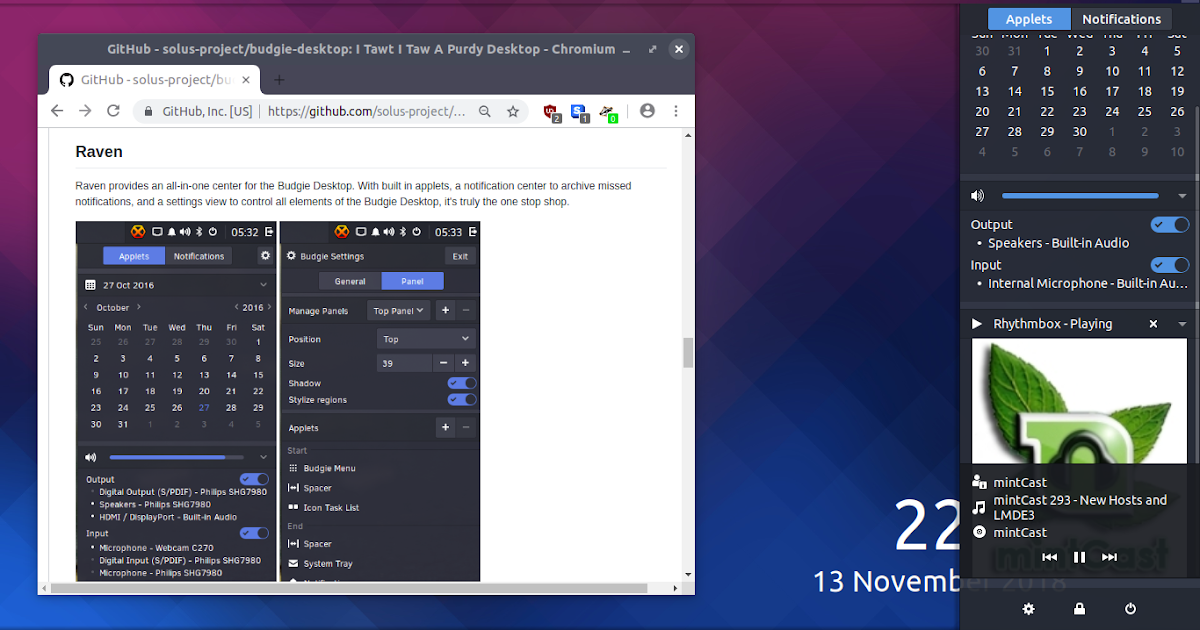
Task: Click track title mintCast 293 - New Hosts
Action: 1080,507
